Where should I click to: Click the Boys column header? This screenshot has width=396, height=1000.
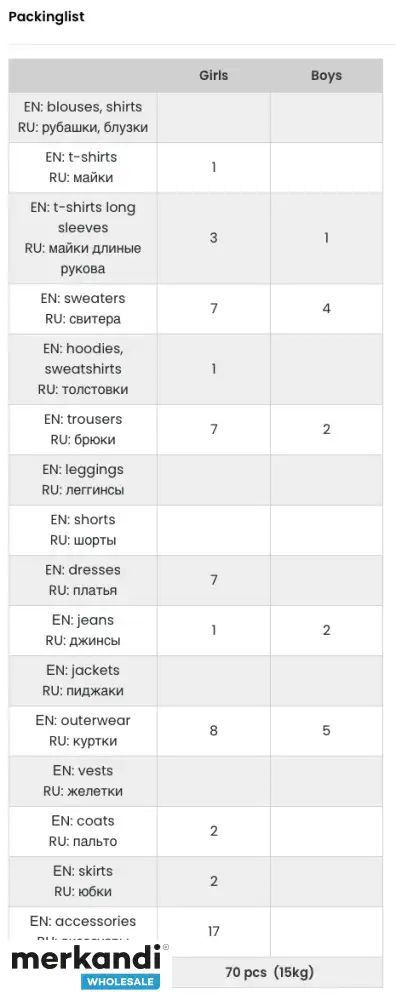[326, 75]
